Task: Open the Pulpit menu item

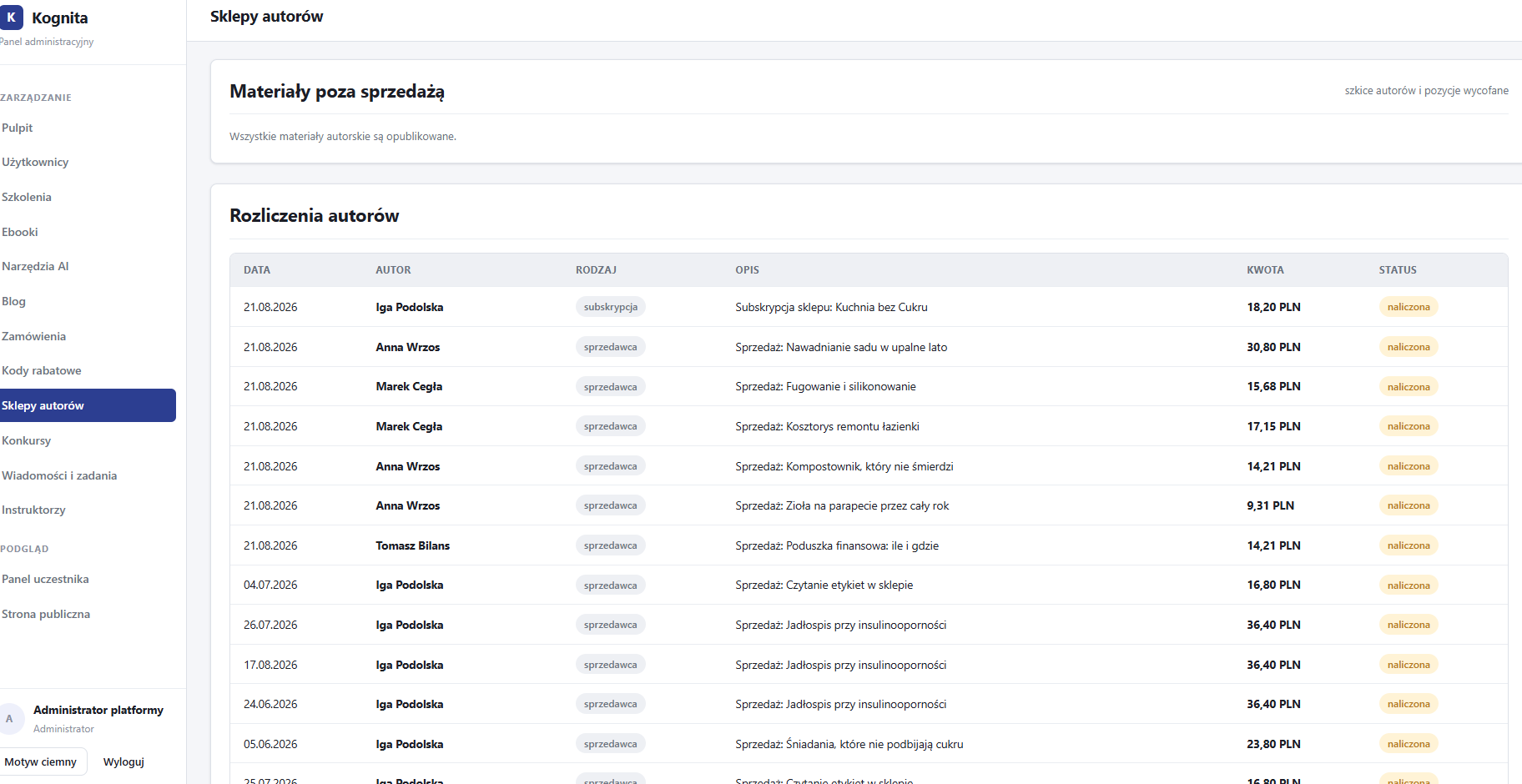Action: [x=18, y=128]
